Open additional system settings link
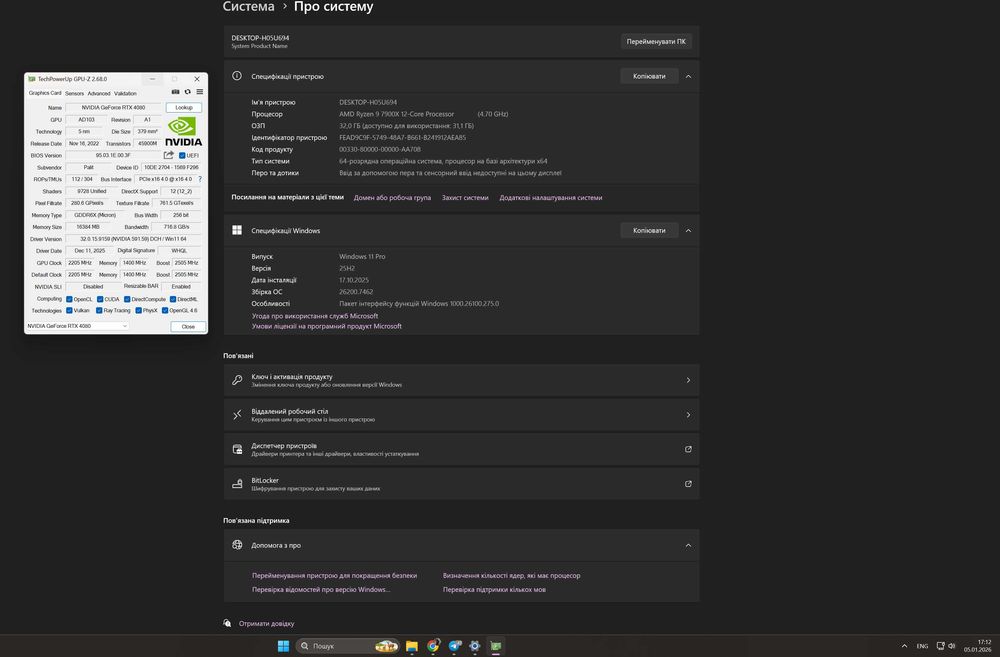This screenshot has height=657, width=1000. pyautogui.click(x=550, y=198)
